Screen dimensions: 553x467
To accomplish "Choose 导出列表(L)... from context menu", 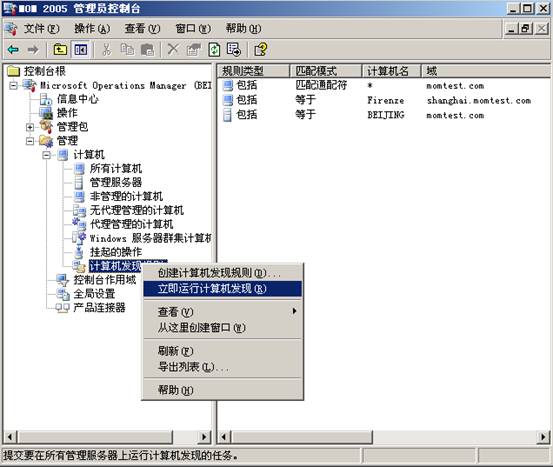I will coord(223,367).
